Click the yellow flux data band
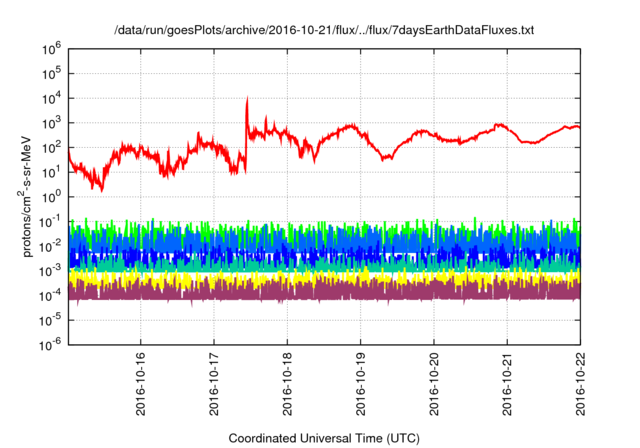The image size is (640, 448). (x=324, y=278)
